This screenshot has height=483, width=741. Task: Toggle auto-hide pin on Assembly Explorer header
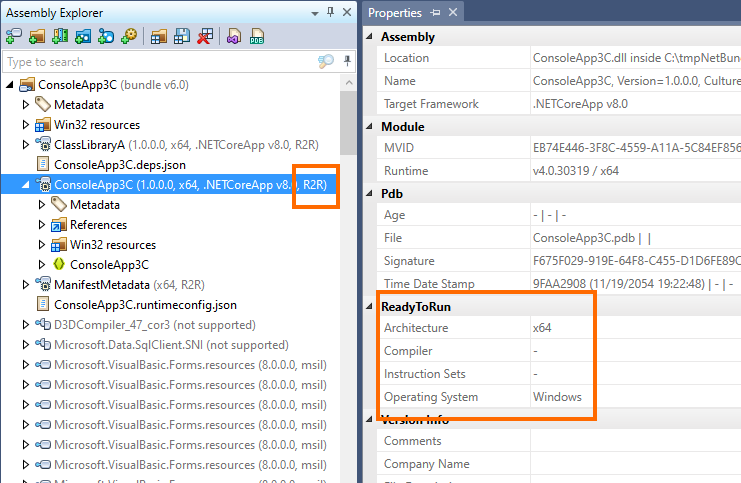pyautogui.click(x=330, y=12)
